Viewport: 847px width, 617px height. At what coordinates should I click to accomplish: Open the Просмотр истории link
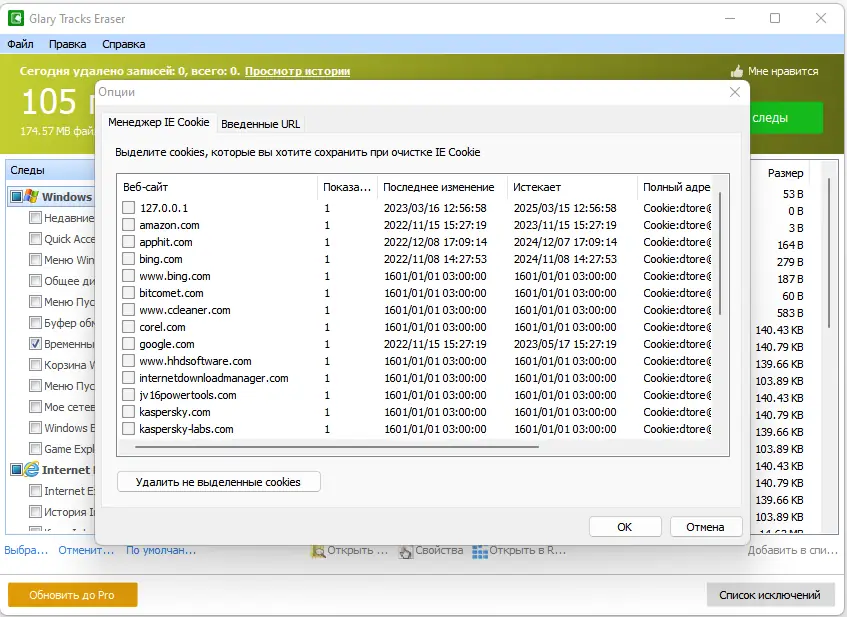tap(297, 71)
